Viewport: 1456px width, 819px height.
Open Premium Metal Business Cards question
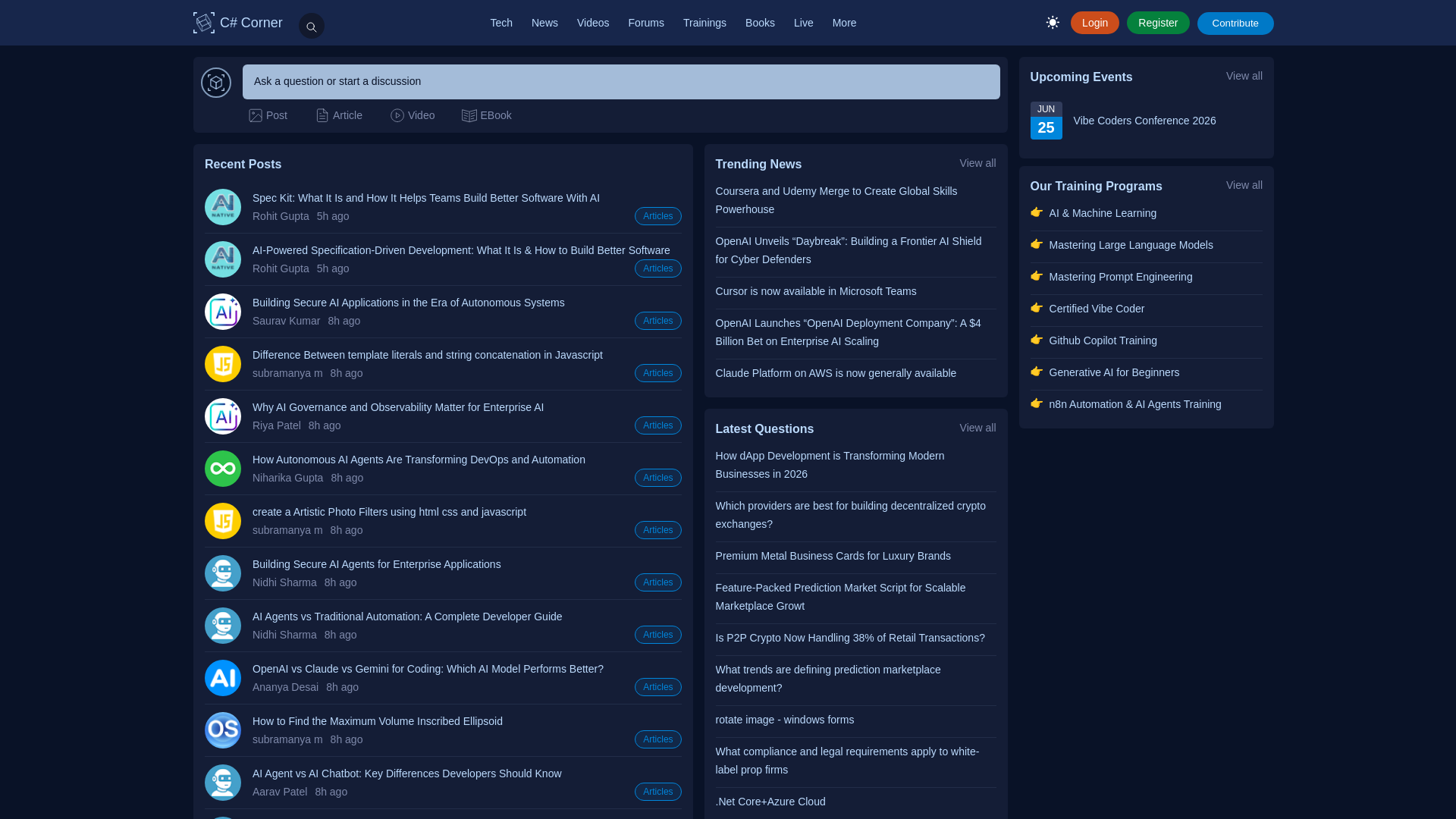[x=833, y=556]
